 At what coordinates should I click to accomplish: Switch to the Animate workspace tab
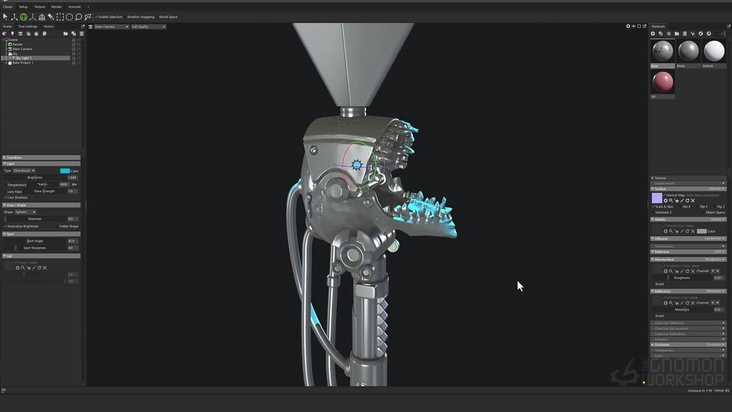click(x=74, y=7)
